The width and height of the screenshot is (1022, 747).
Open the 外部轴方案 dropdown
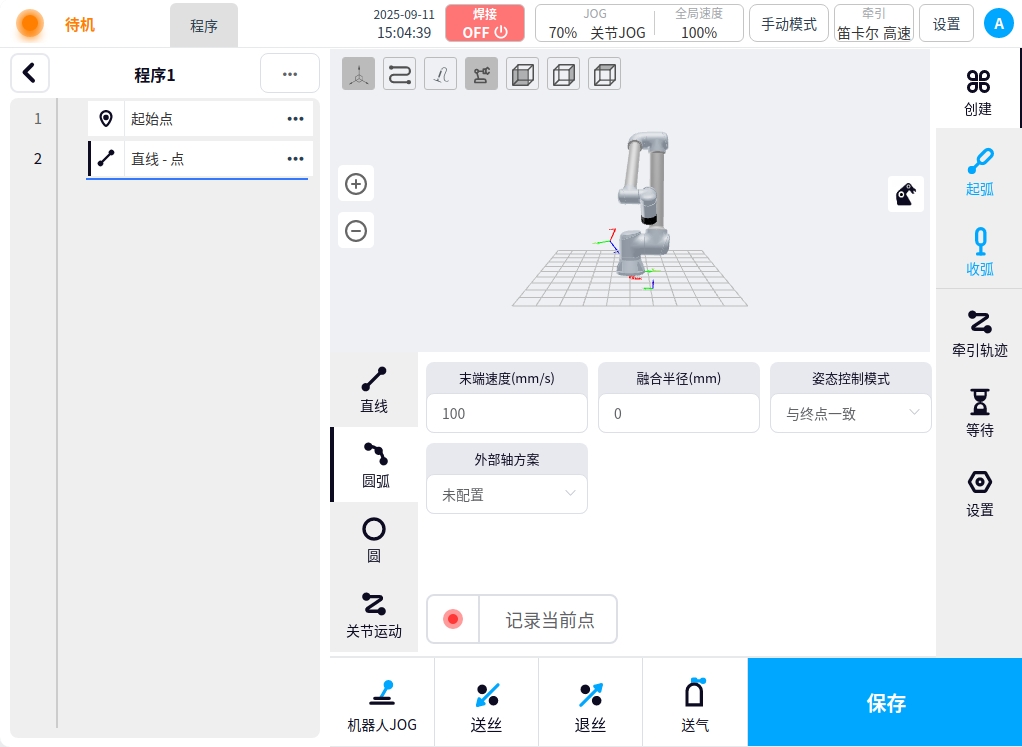click(x=507, y=494)
